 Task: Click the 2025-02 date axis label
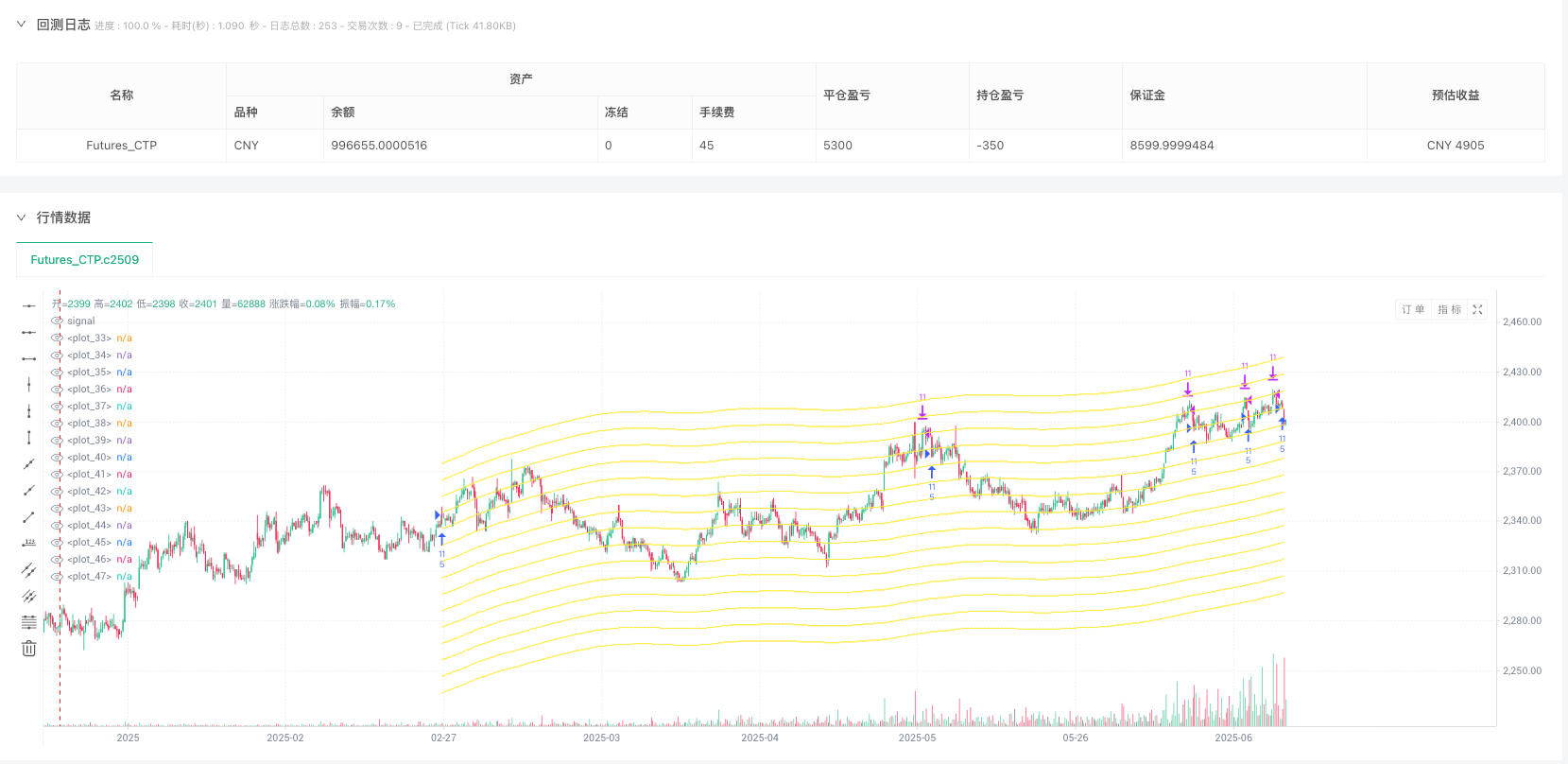tap(285, 738)
